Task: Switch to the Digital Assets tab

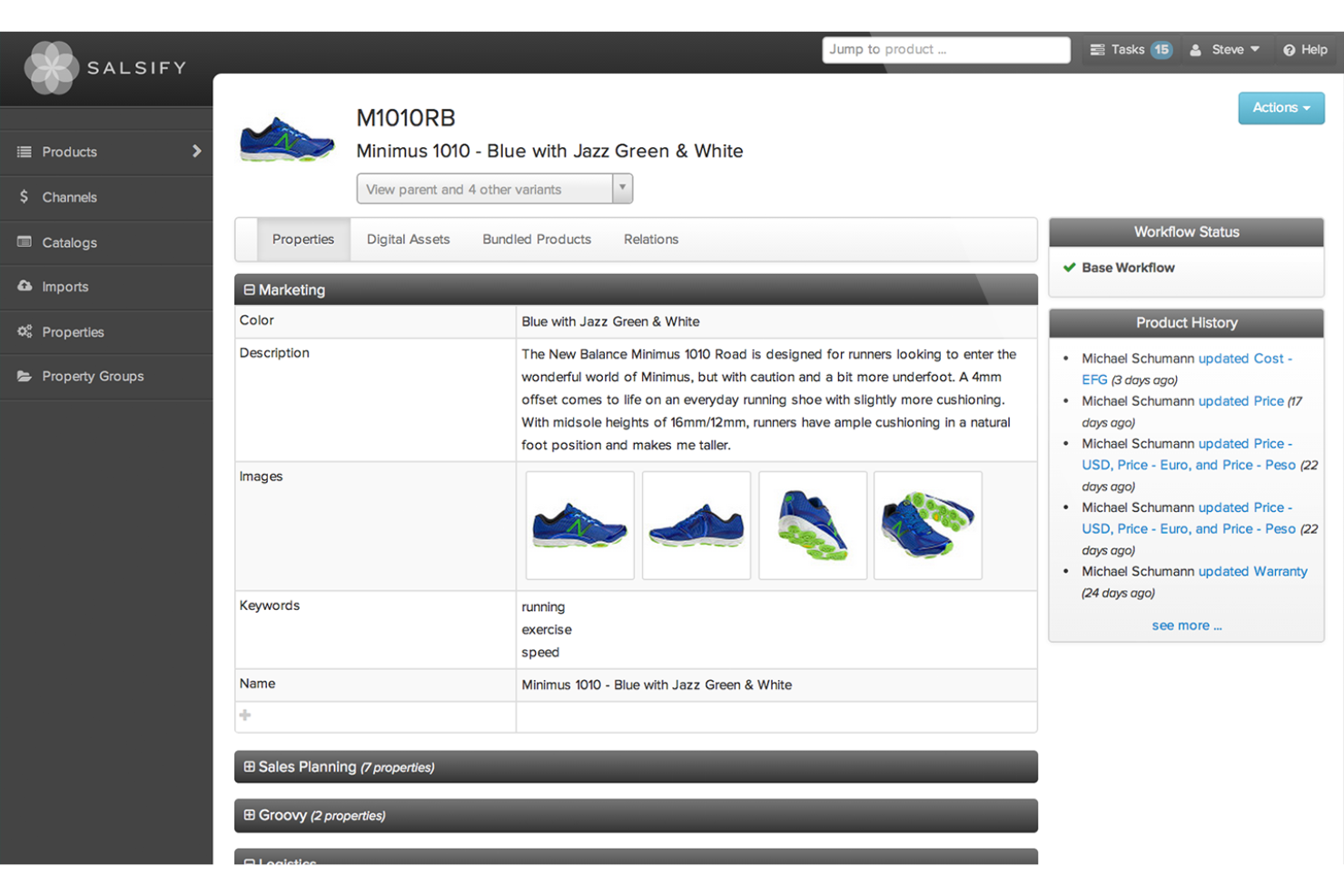Action: tap(409, 240)
